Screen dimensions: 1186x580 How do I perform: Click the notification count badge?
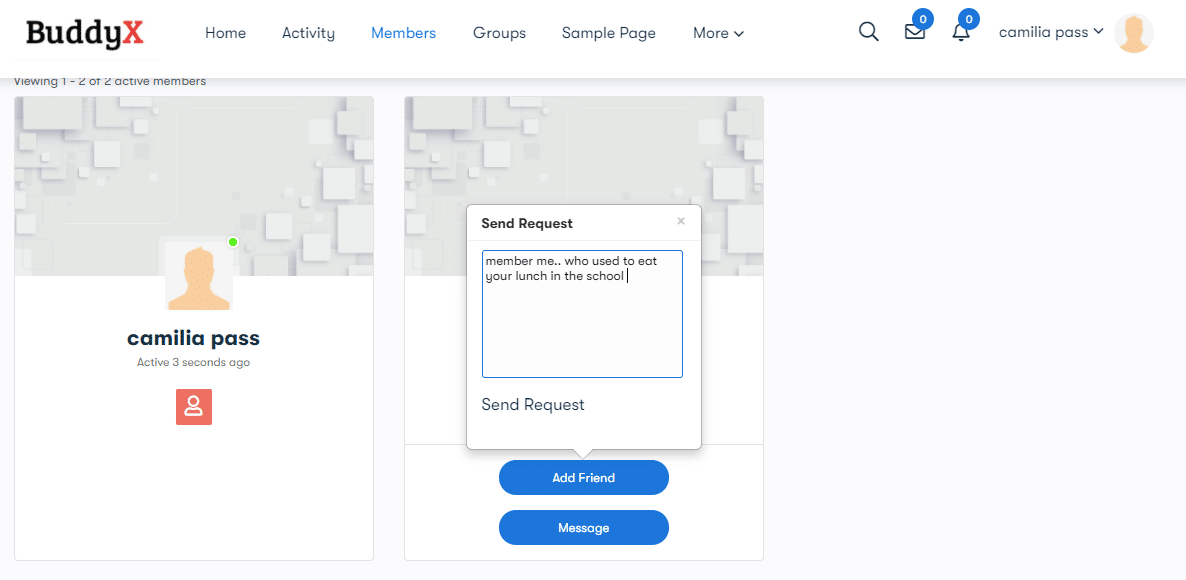pyautogui.click(x=967, y=18)
